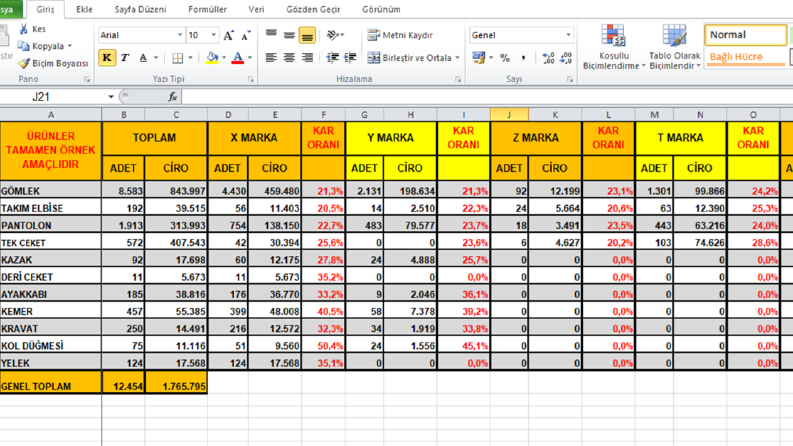Switch to the Gözden Geçir tab
The image size is (793, 446).
(x=313, y=9)
